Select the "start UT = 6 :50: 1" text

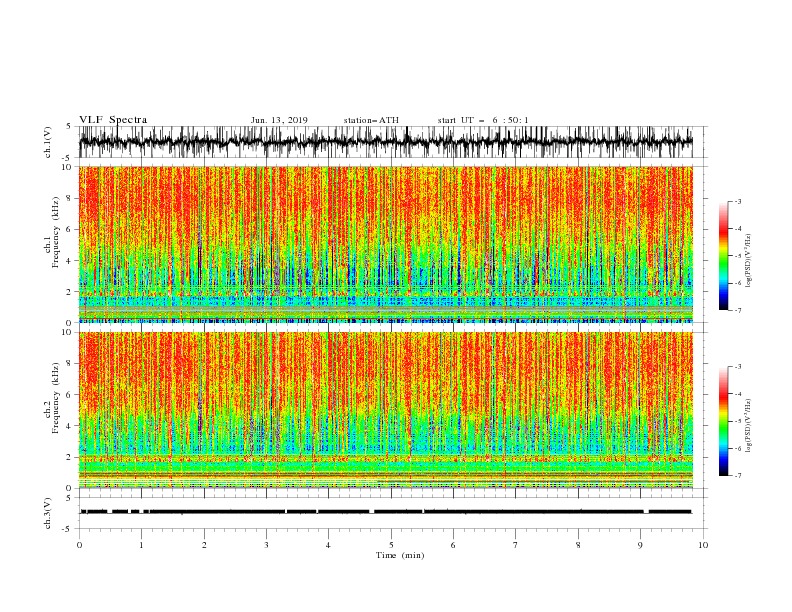(x=483, y=120)
